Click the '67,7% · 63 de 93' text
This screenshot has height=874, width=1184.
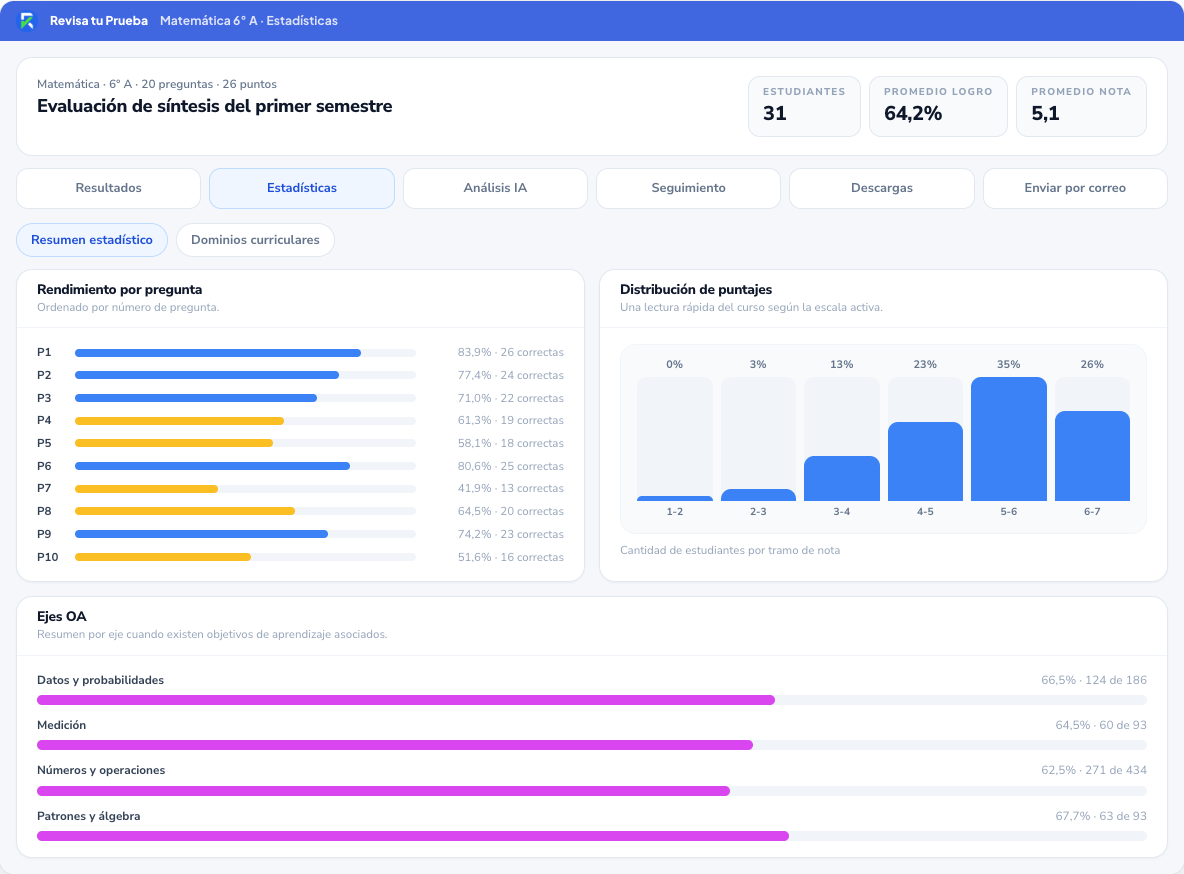(x=1101, y=816)
